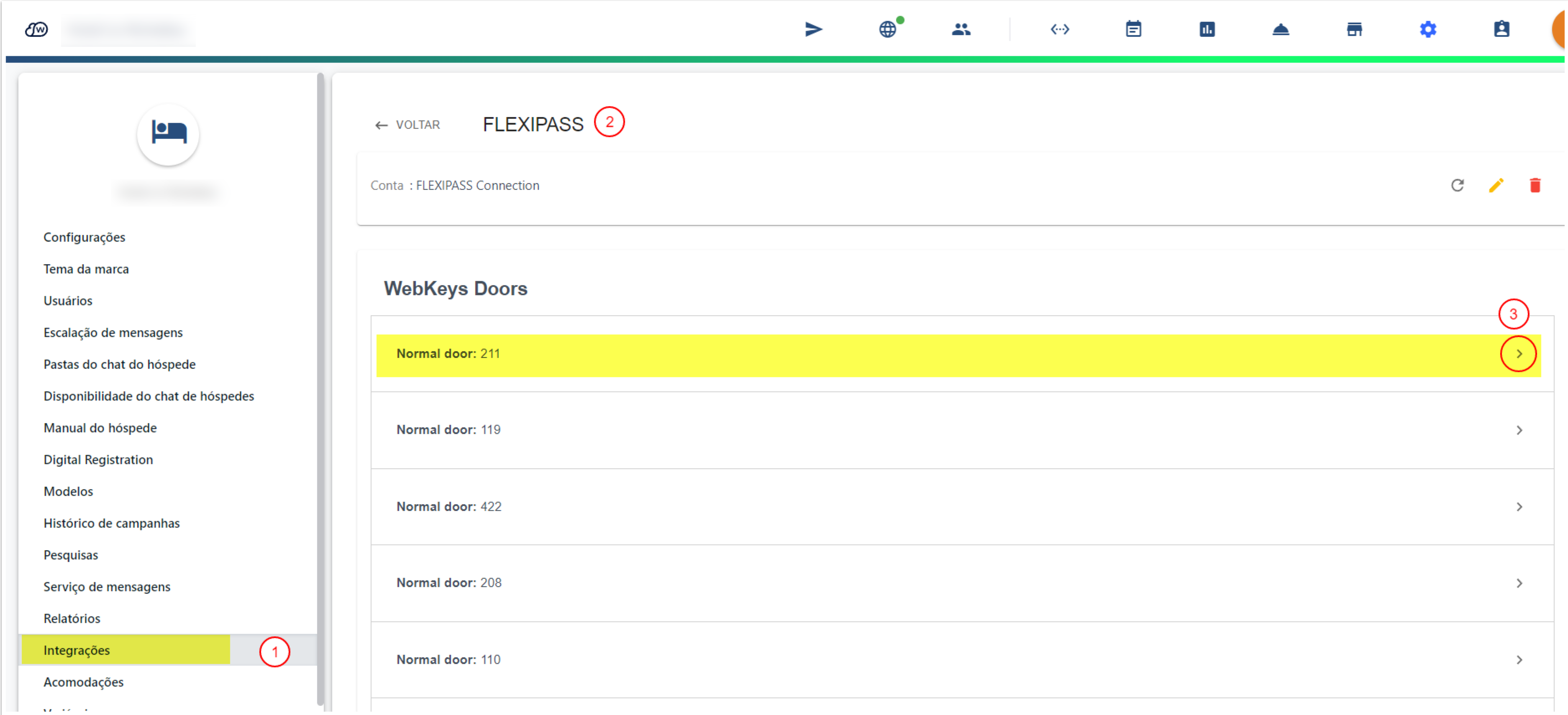Expand Normal door 208 chevron
This screenshot has width=1568, height=715.
click(x=1519, y=583)
